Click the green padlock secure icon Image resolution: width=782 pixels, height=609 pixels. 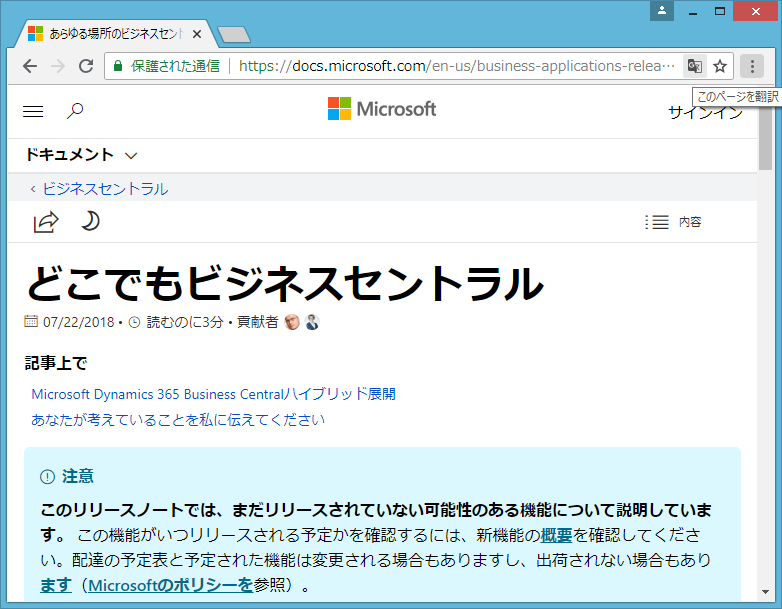coord(118,66)
